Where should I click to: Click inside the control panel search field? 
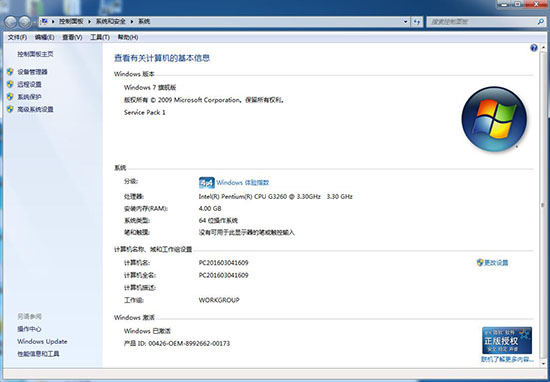pyautogui.click(x=482, y=22)
